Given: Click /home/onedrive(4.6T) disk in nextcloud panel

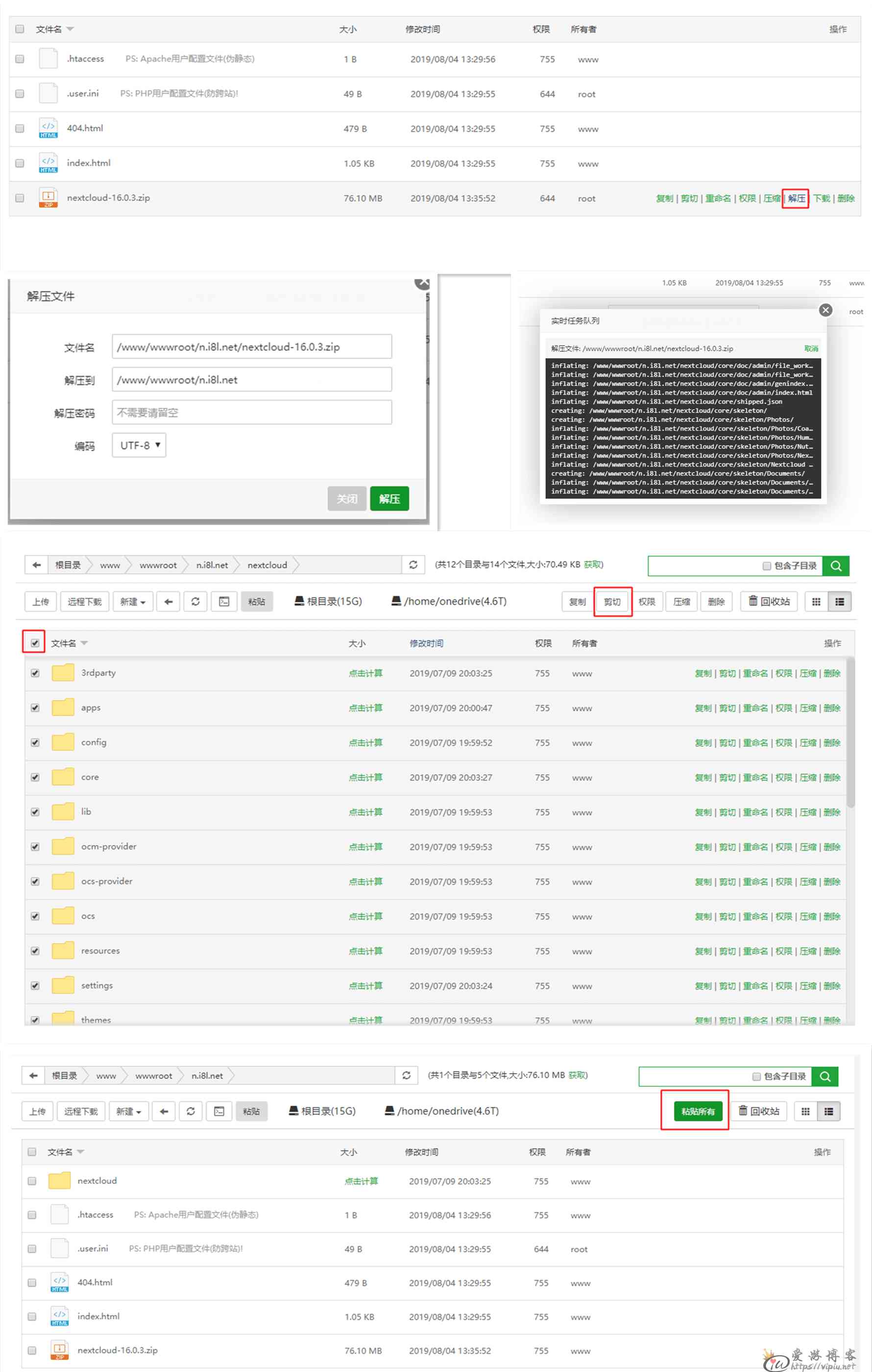Looking at the screenshot, I should point(449,601).
